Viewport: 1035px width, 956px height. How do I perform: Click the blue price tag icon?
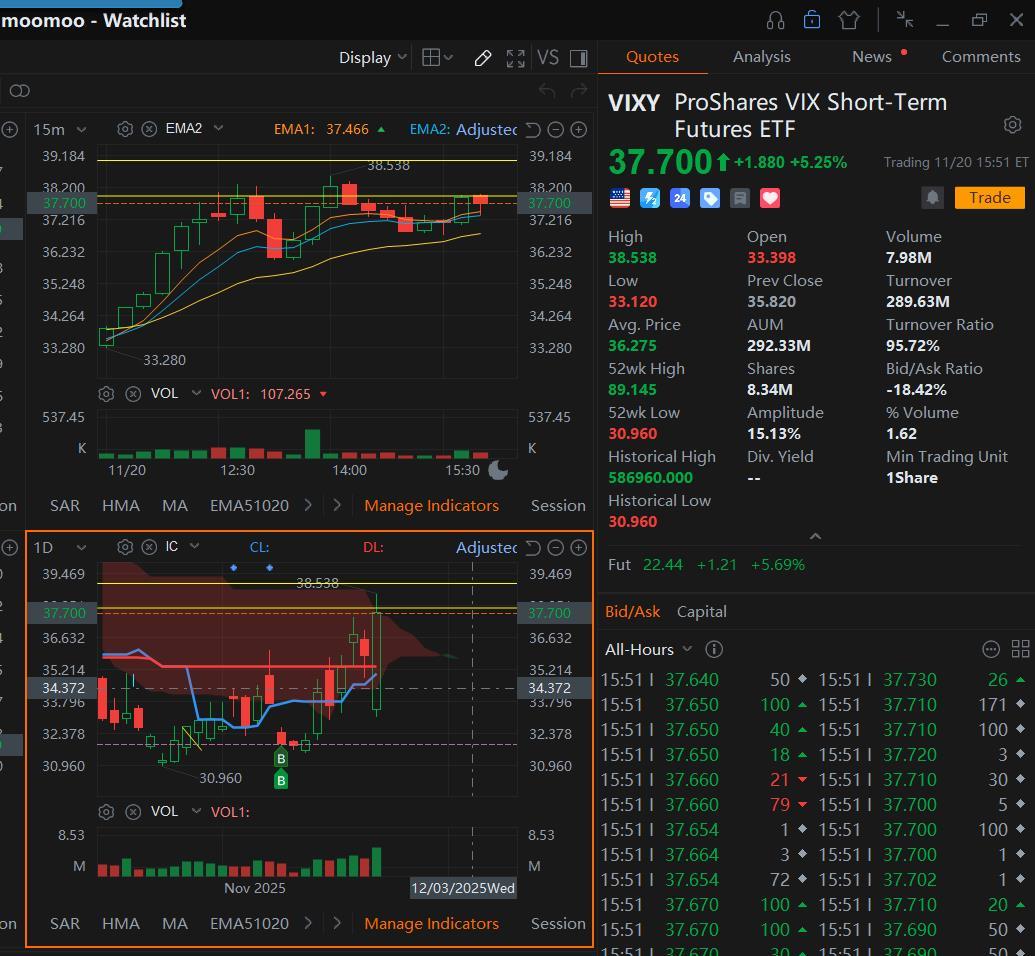(x=710, y=198)
